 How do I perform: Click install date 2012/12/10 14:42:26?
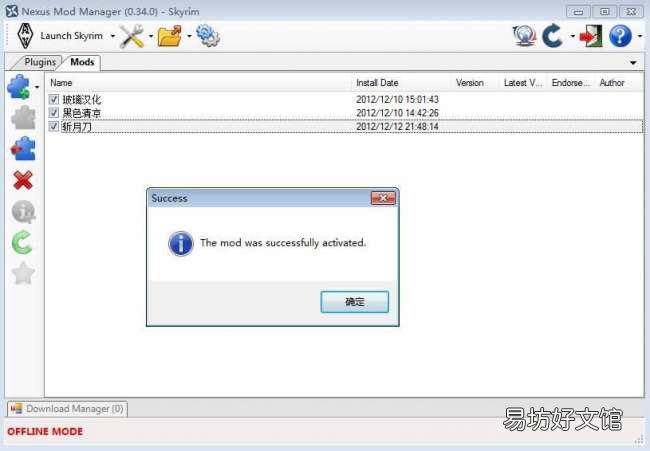[x=397, y=113]
